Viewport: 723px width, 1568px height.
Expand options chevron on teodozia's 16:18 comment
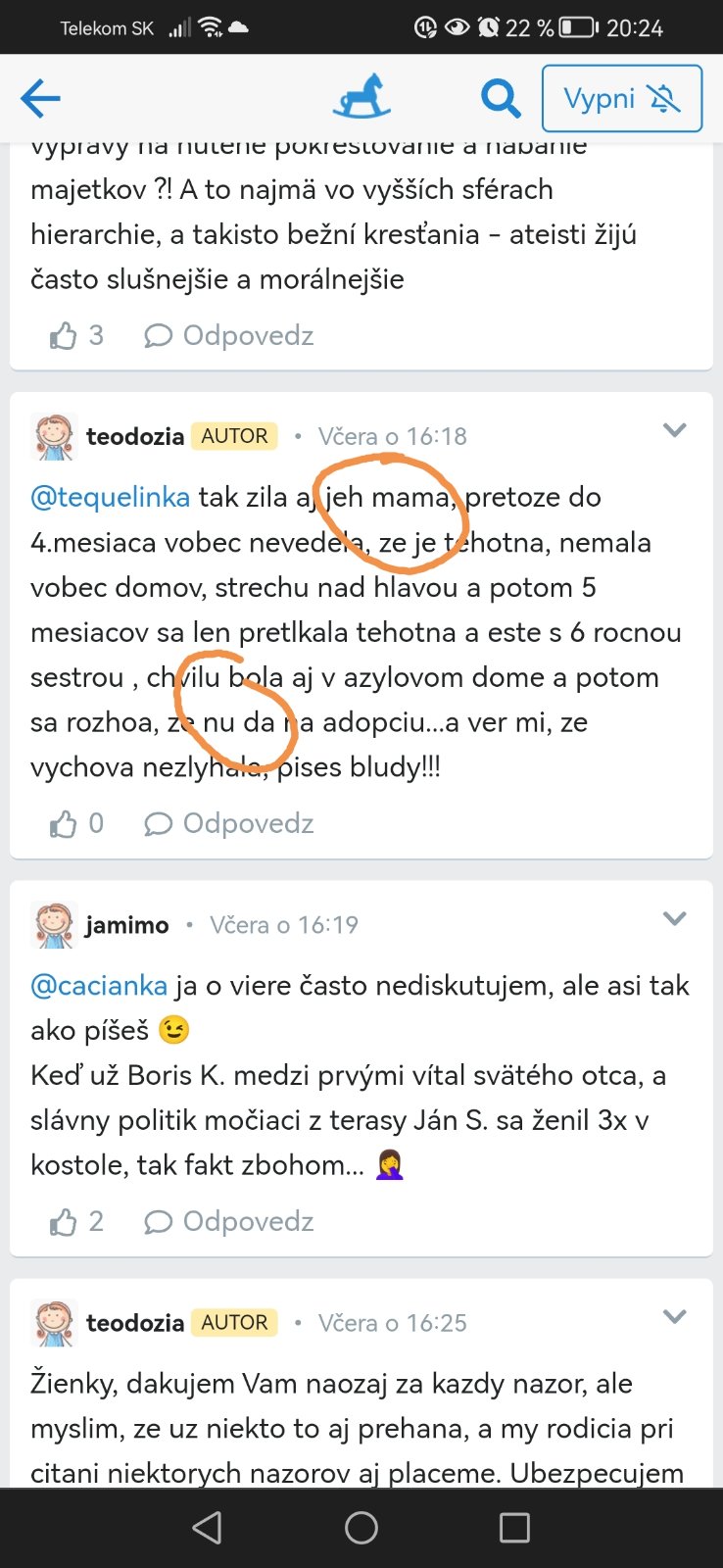pos(674,430)
